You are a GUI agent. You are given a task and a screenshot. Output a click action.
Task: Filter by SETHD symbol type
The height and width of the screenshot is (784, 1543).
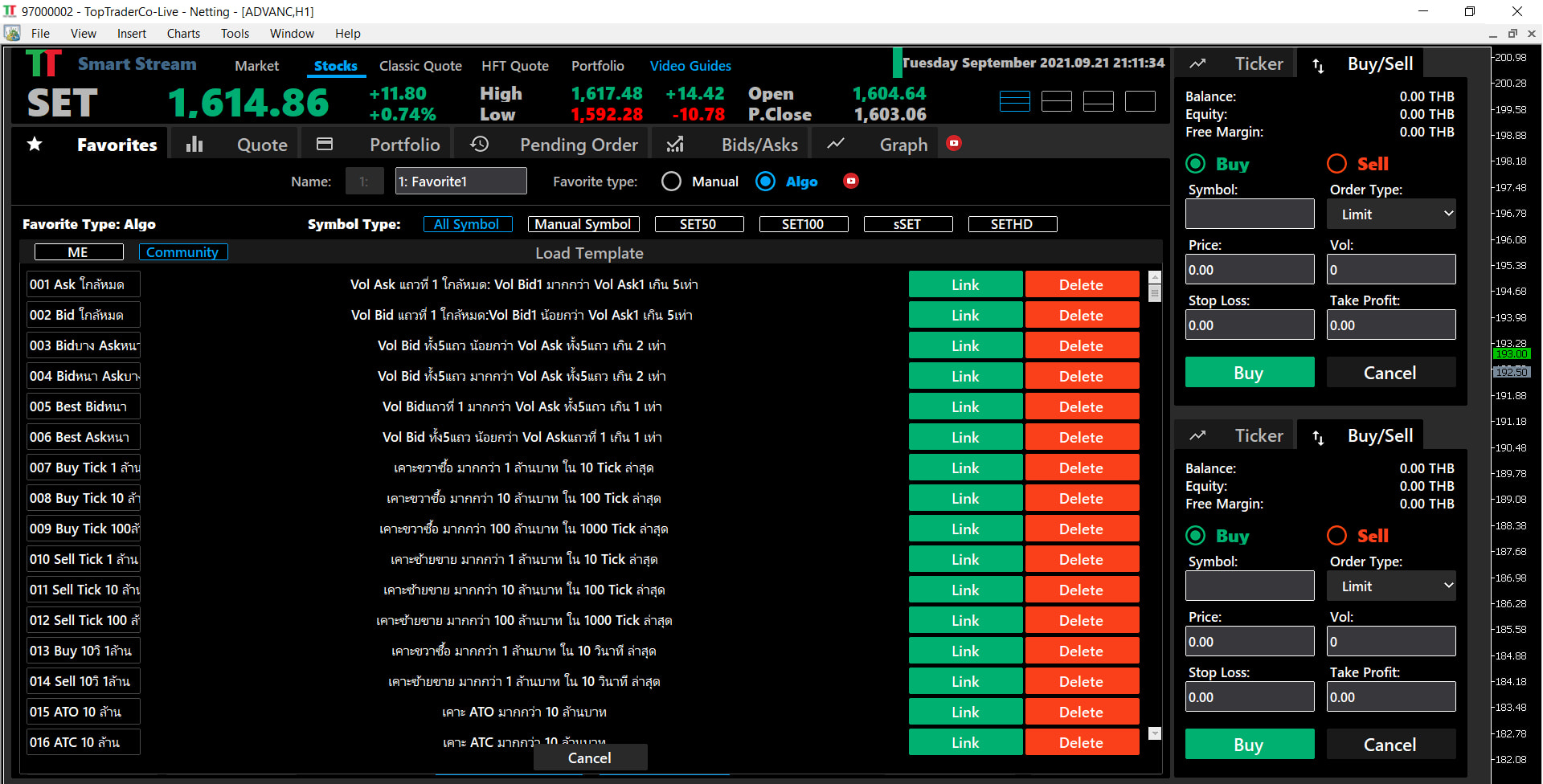point(1012,224)
